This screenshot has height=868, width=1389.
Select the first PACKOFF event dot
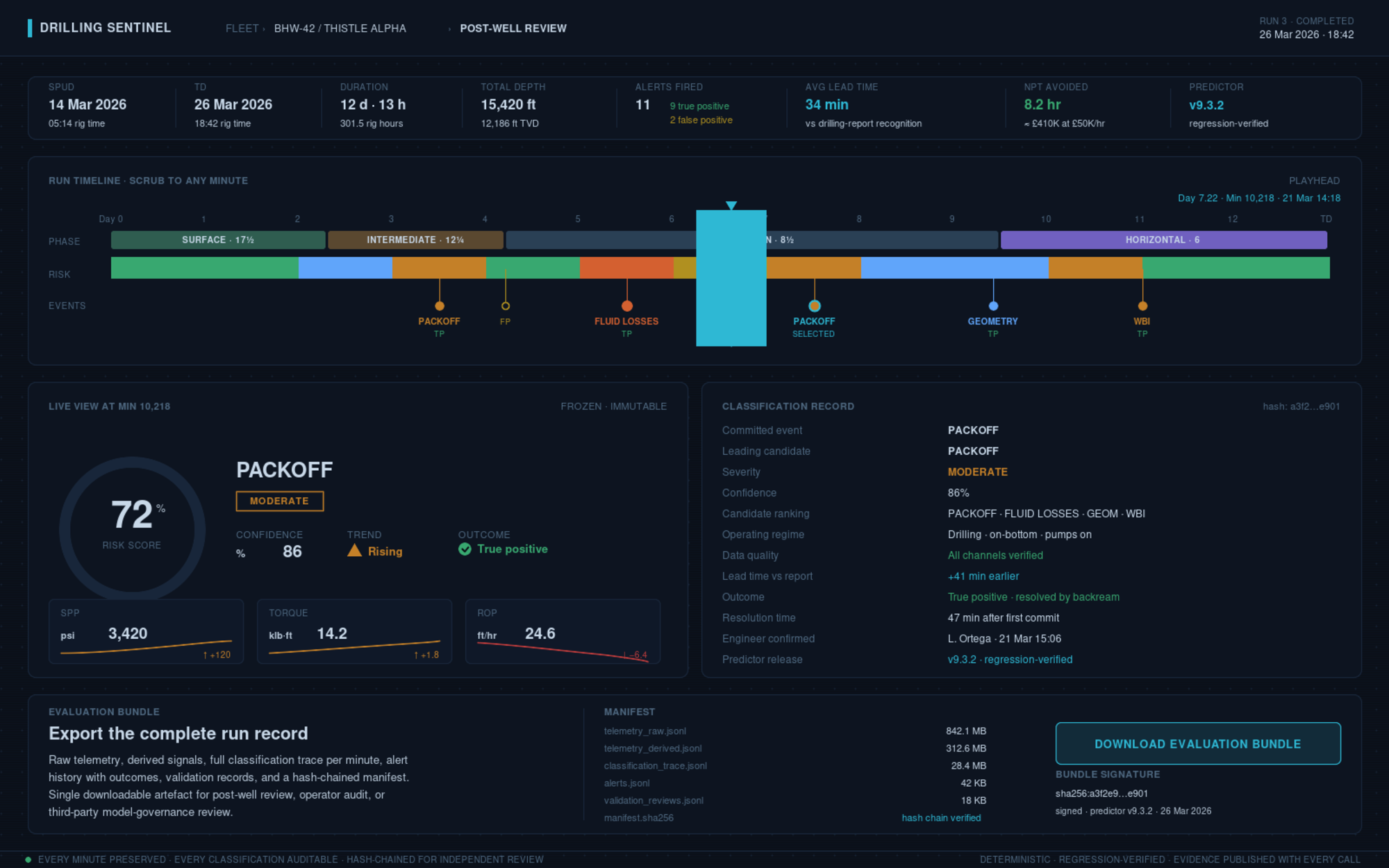440,306
